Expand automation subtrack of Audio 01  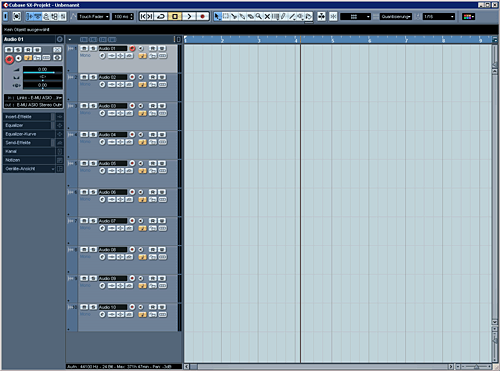coord(69,70)
